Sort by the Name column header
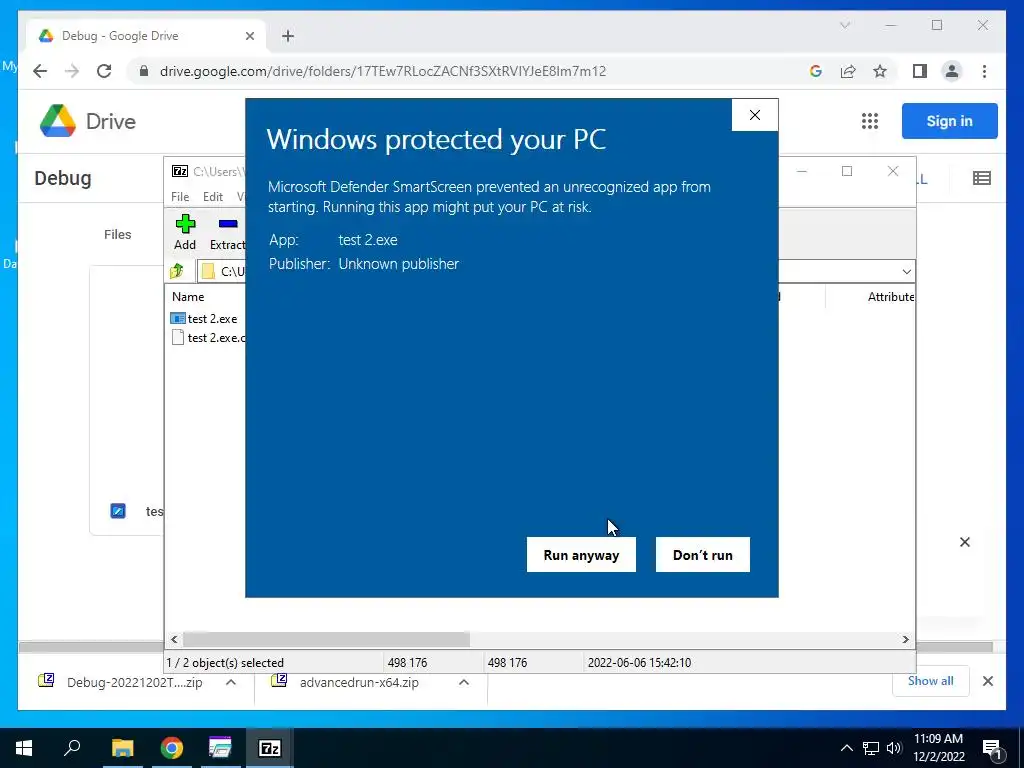 [188, 296]
